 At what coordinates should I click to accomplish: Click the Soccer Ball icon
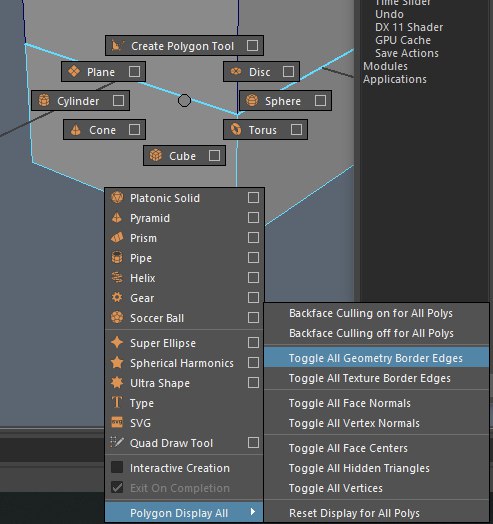point(117,317)
